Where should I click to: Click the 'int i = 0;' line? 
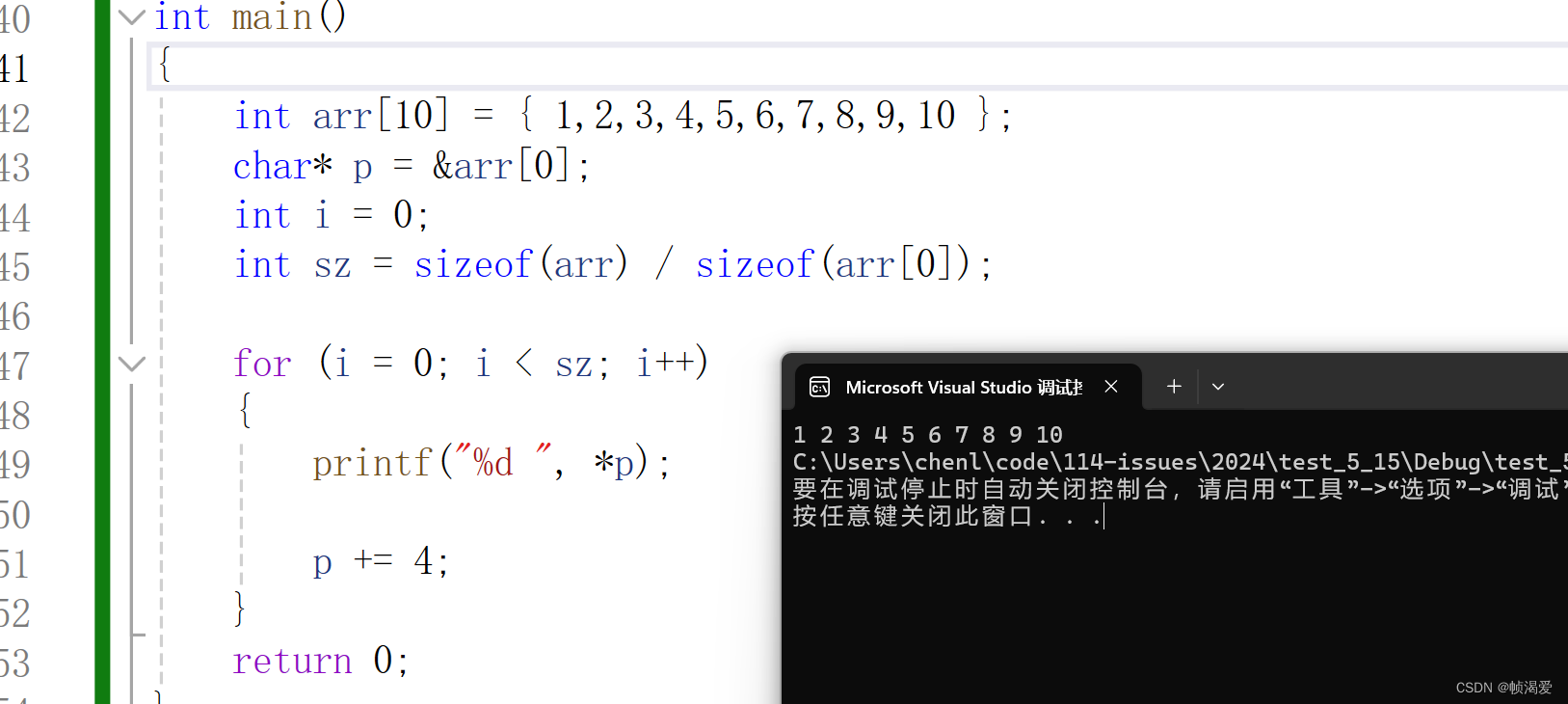332,215
